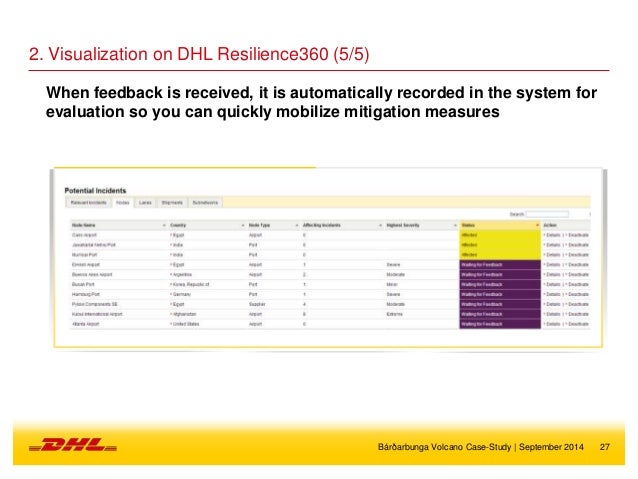Open Details for the Cairo Airport row
Screen dimensions: 638x479
coord(553,235)
